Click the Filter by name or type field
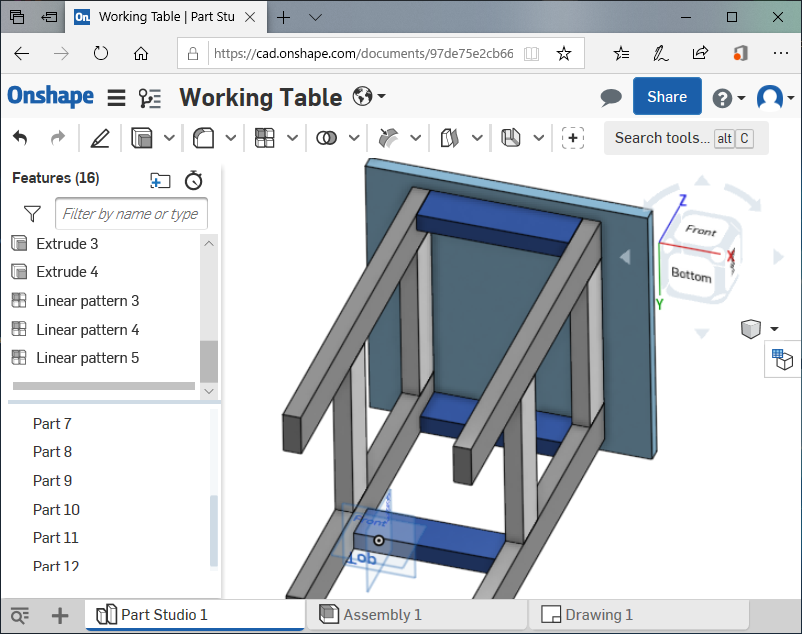The height and width of the screenshot is (634, 802). 131,214
